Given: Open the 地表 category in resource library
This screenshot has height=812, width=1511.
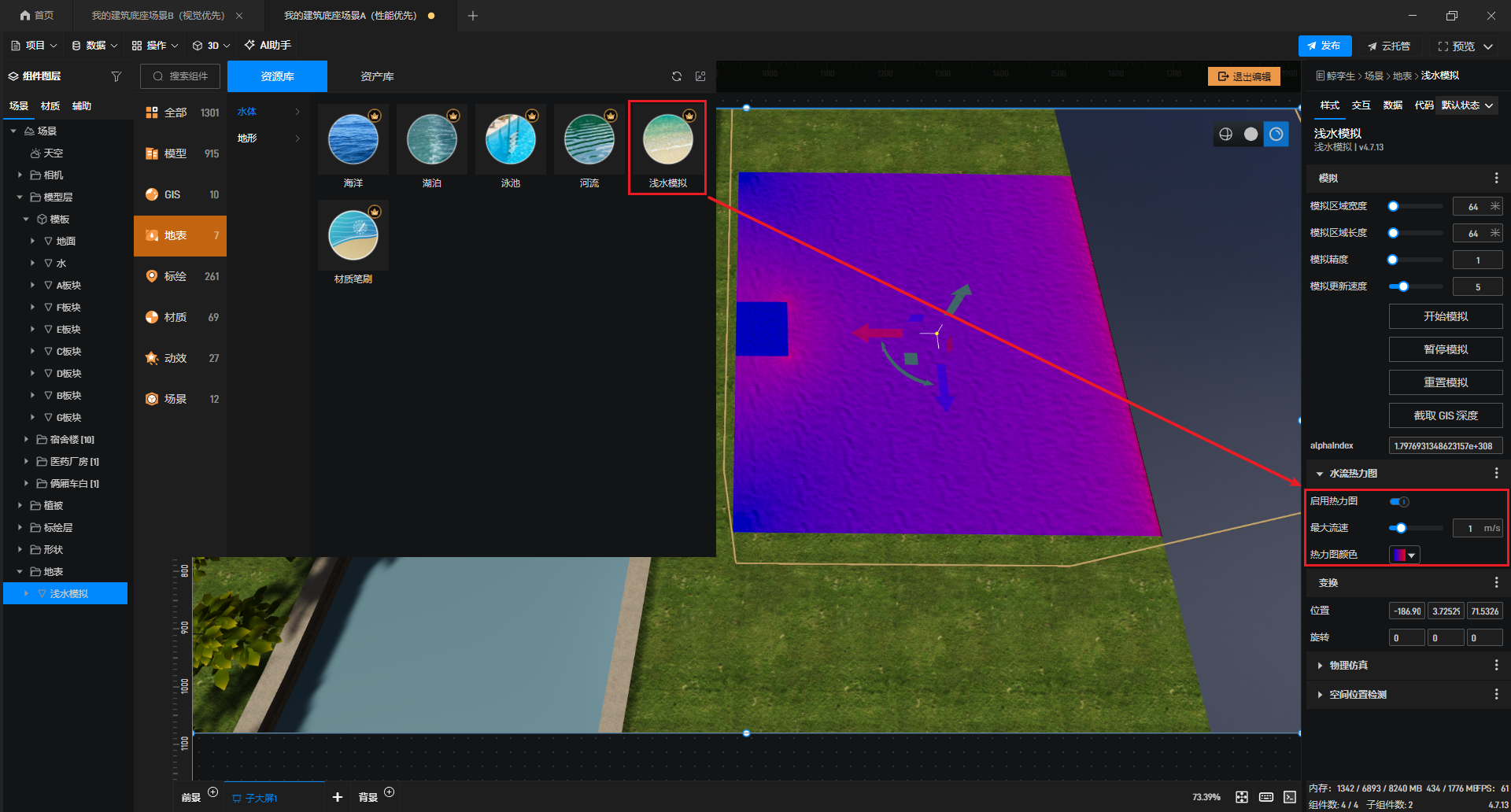Looking at the screenshot, I should [x=180, y=235].
